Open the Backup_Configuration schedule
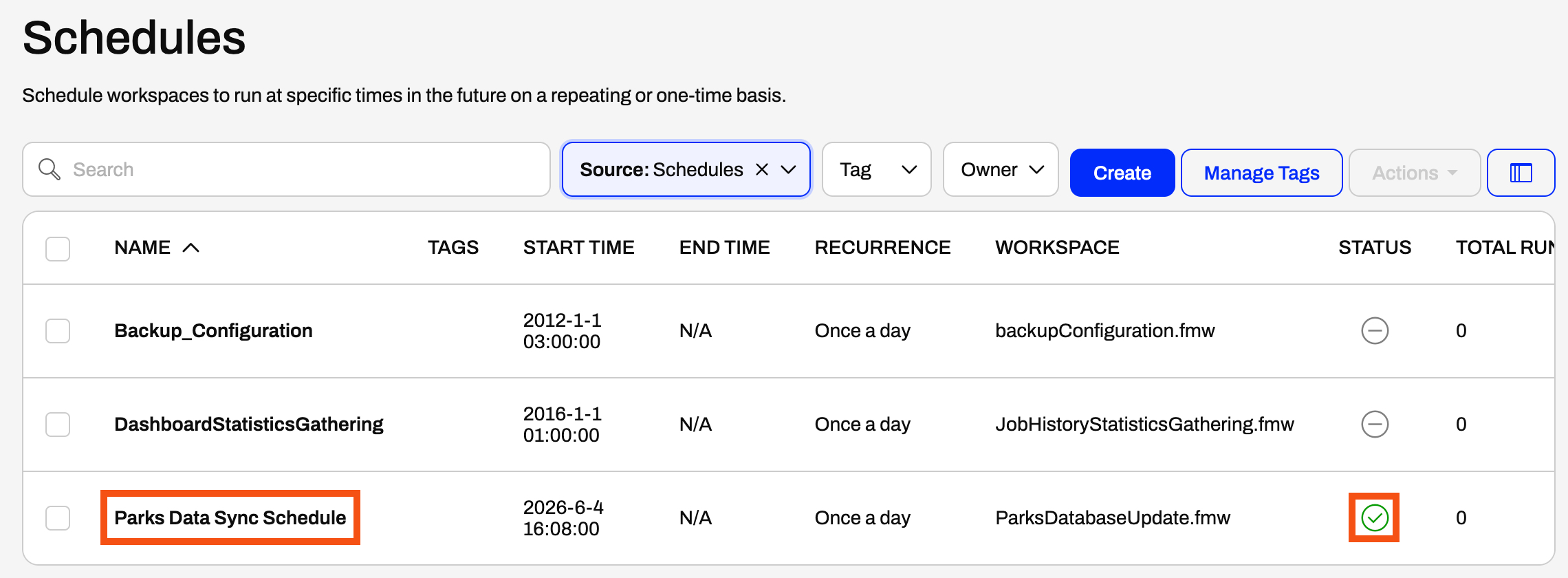Image resolution: width=1568 pixels, height=578 pixels. (213, 331)
